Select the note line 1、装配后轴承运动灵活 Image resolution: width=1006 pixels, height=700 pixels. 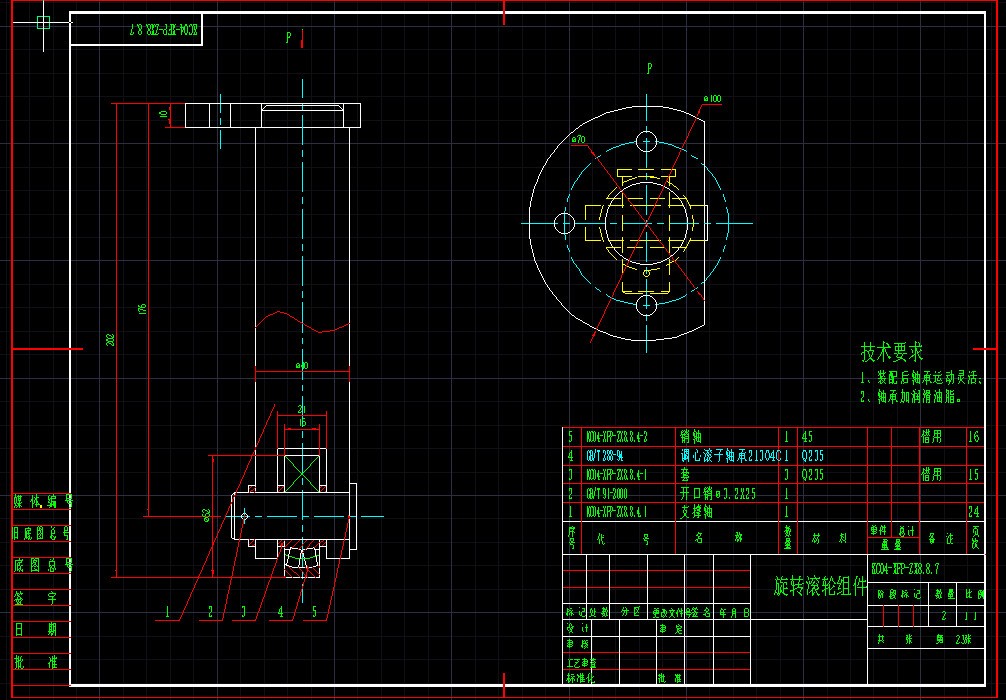click(x=921, y=378)
